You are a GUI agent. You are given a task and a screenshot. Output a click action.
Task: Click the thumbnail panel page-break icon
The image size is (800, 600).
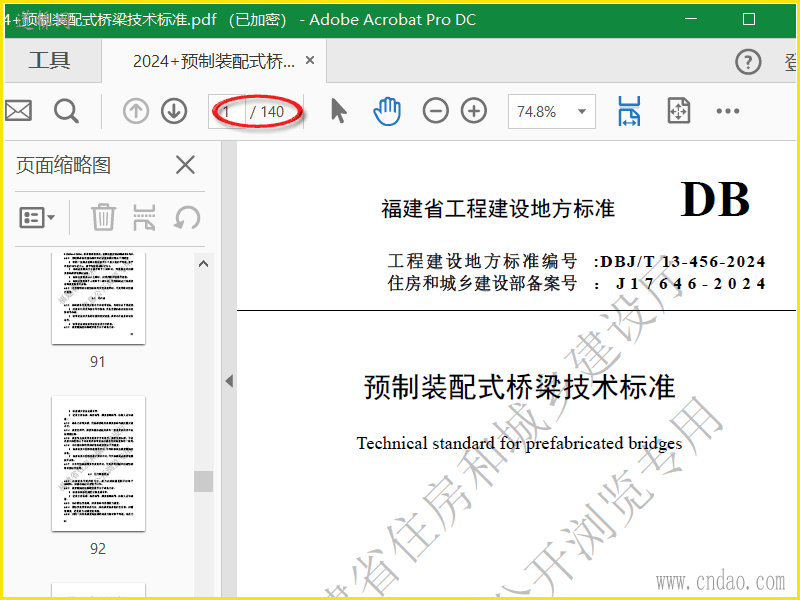point(144,217)
